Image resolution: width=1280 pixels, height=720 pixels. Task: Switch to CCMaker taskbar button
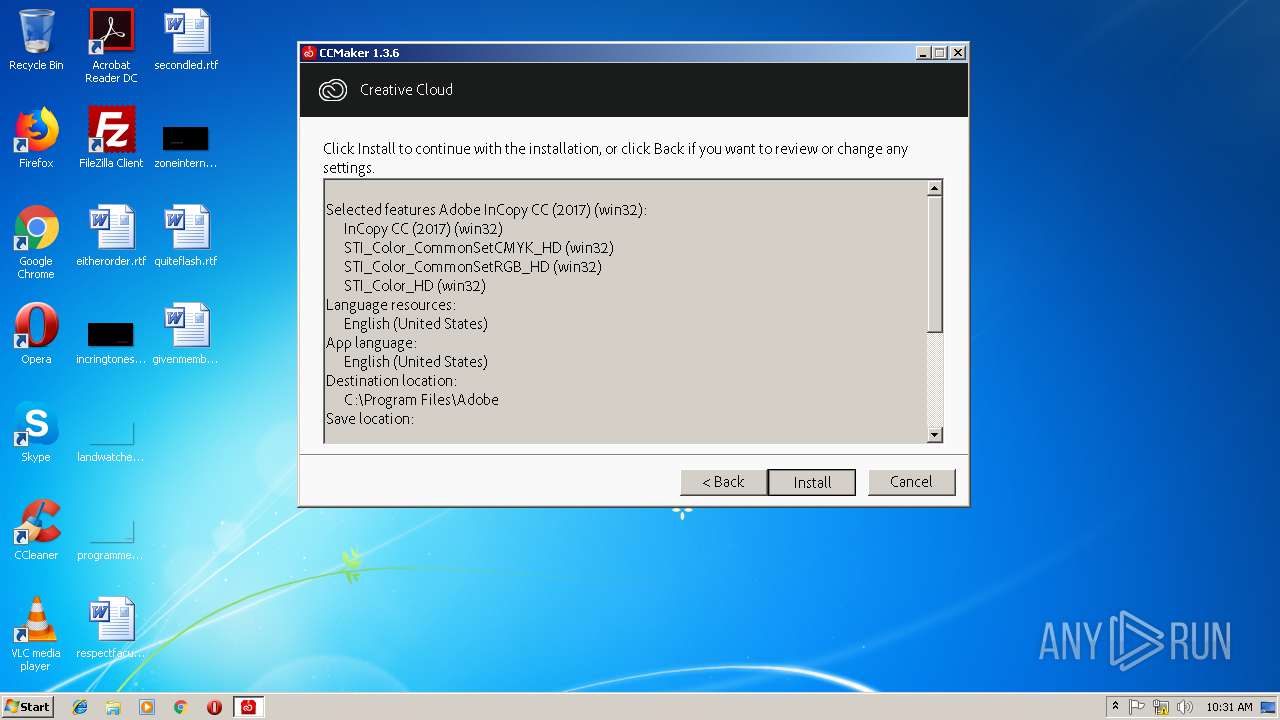pos(248,707)
